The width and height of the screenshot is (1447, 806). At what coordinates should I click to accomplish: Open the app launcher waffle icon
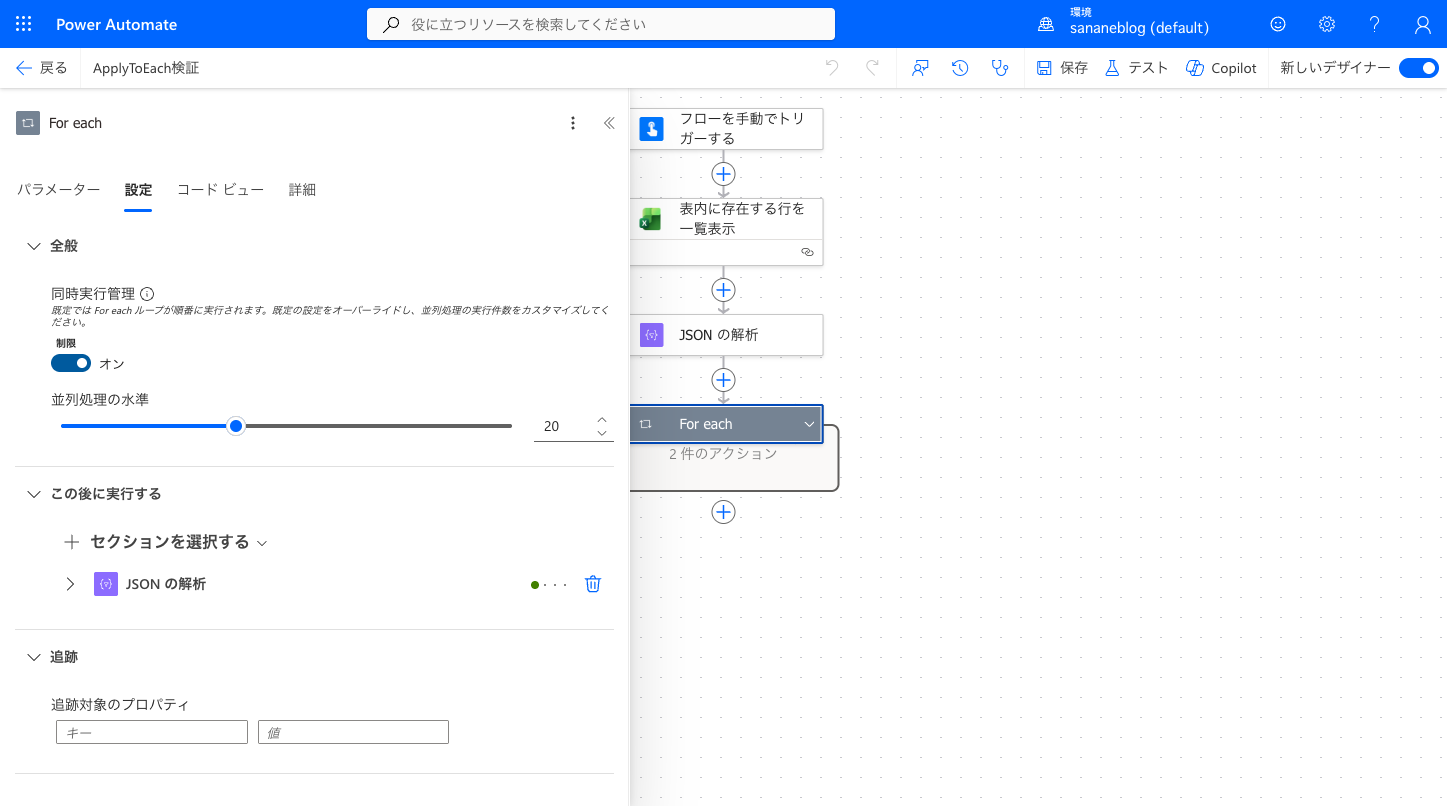24,24
